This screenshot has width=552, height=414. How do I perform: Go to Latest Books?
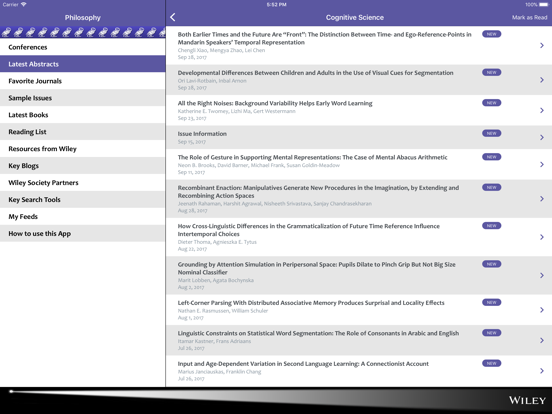coord(83,114)
